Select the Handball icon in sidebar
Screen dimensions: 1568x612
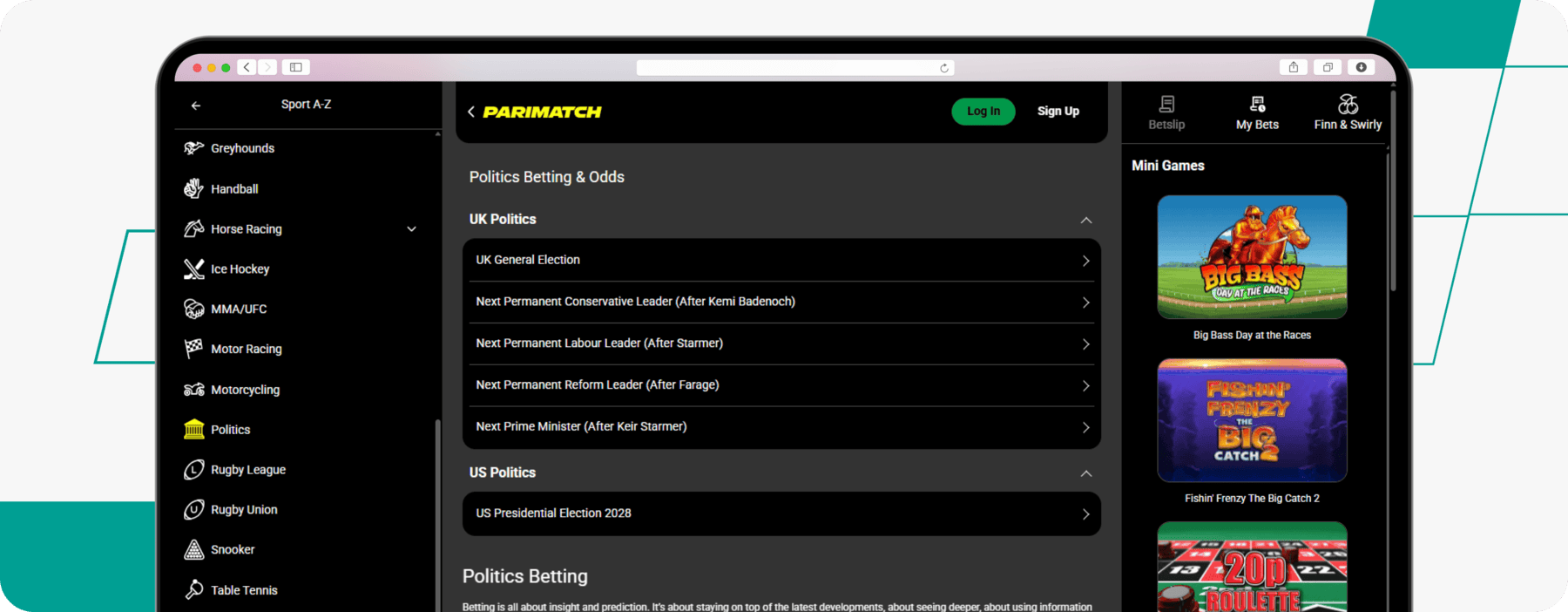(x=193, y=188)
